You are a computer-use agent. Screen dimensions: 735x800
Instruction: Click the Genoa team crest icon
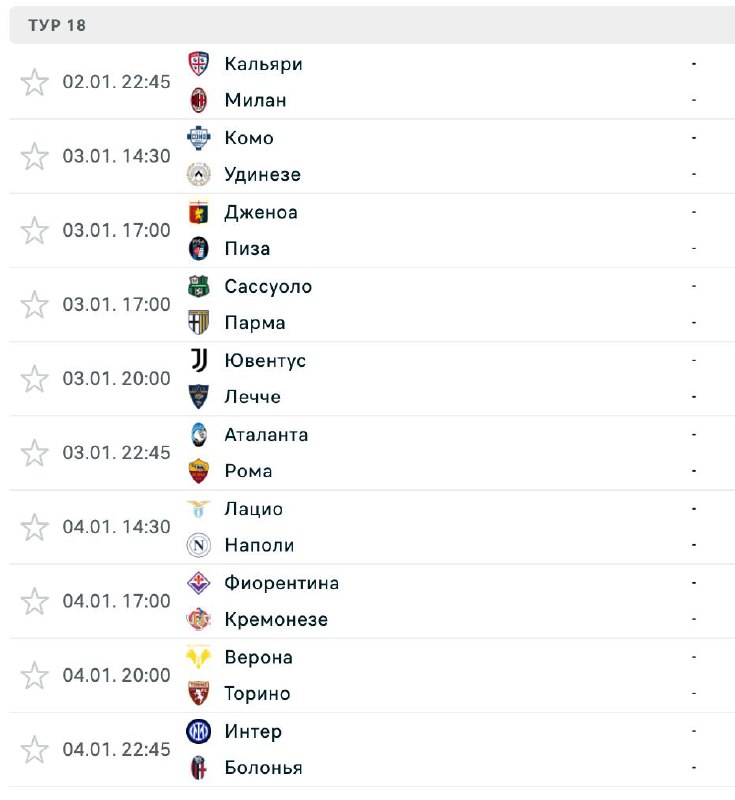pyautogui.click(x=199, y=212)
